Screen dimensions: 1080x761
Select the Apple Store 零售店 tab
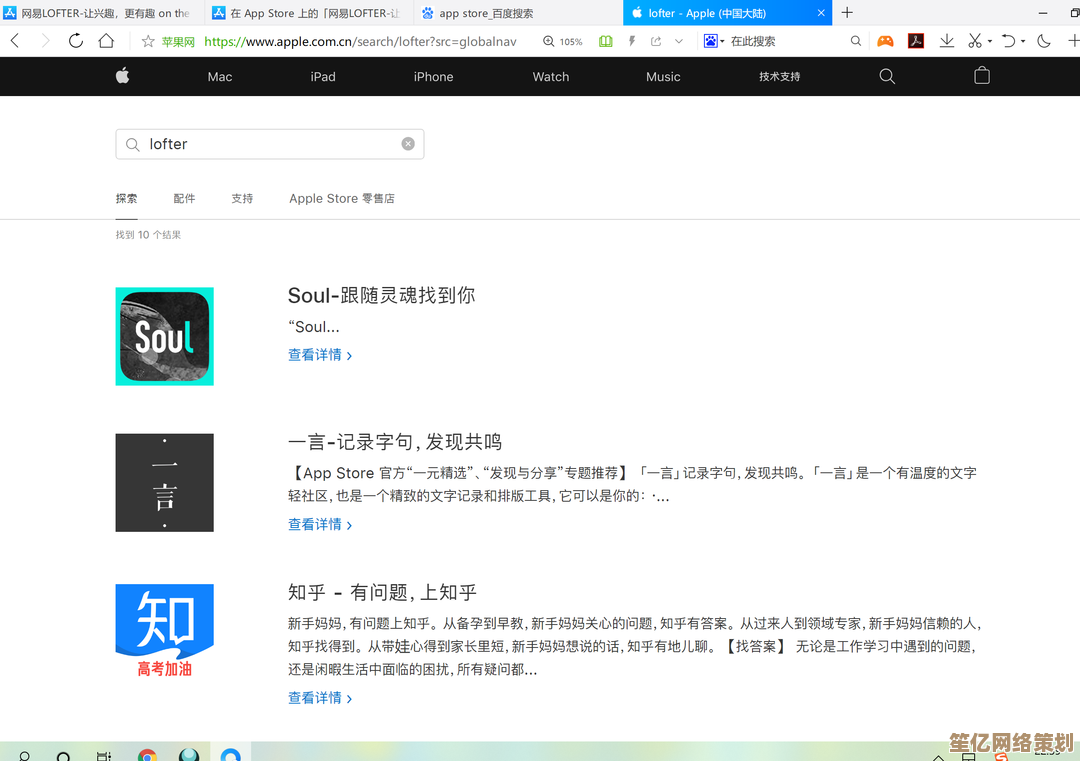(342, 198)
